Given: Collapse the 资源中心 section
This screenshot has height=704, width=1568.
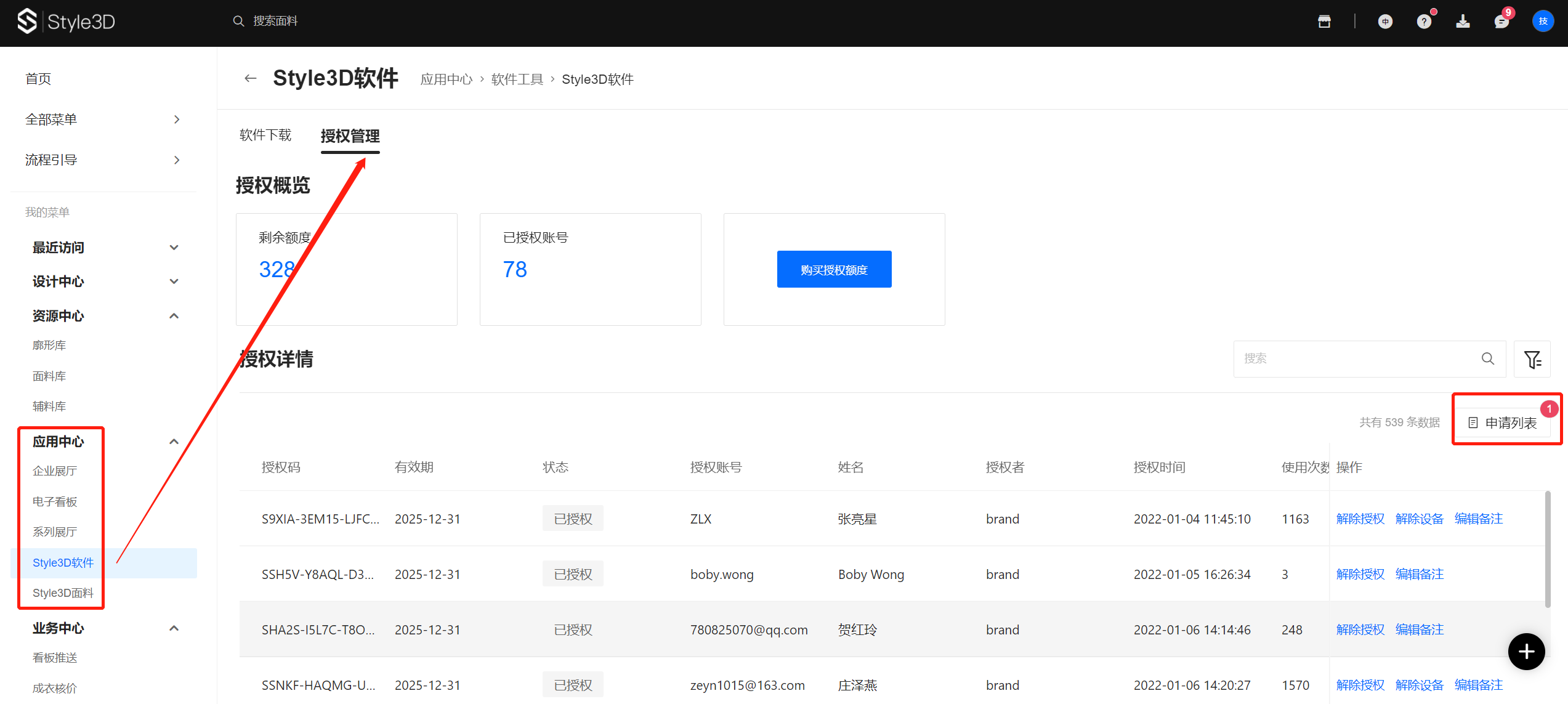Looking at the screenshot, I should coord(174,316).
